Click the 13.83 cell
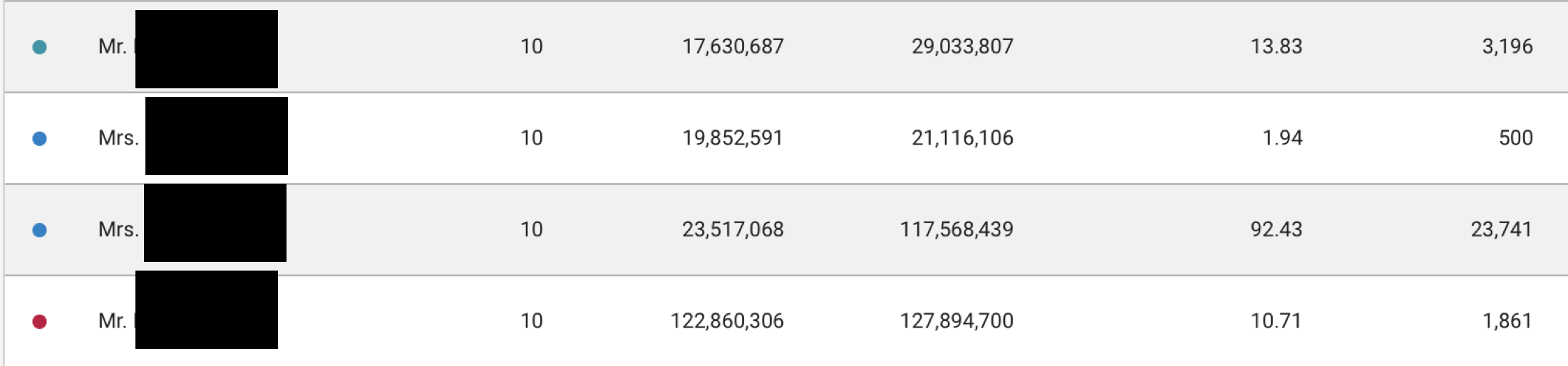This screenshot has width=1568, height=366. [x=1276, y=47]
